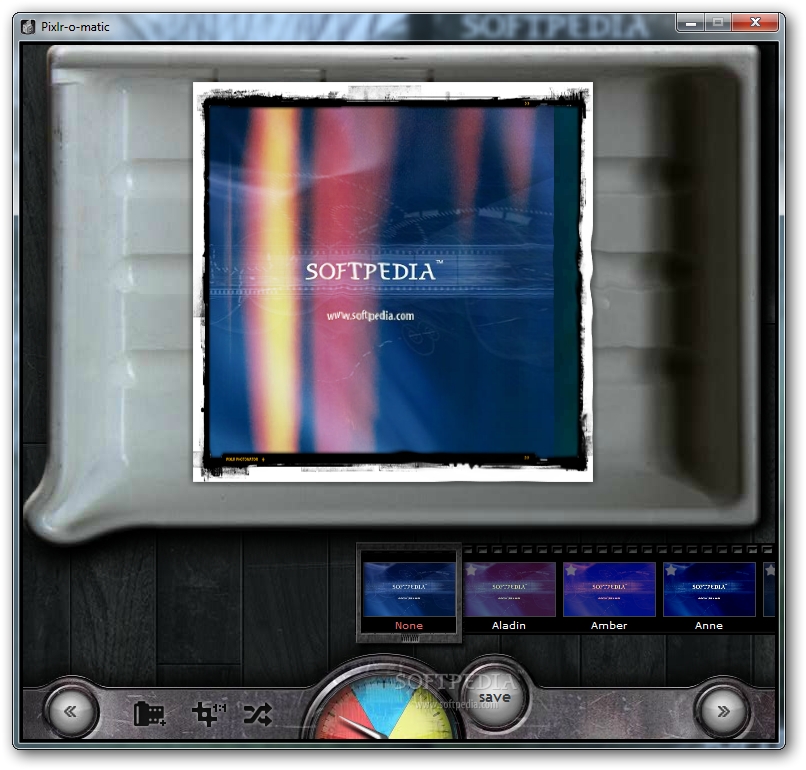Viewport: 806px width, 770px height.
Task: Click the Pixlr-o-matic title bar app icon
Action: click(x=28, y=27)
